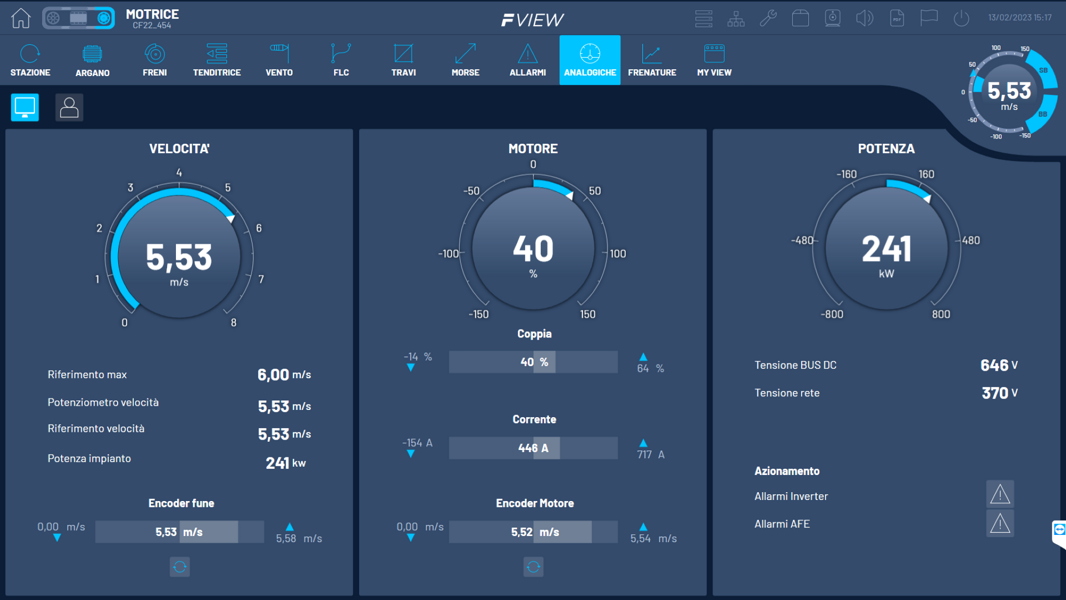
Task: Open the network hierarchy diagram icon
Action: [x=736, y=18]
